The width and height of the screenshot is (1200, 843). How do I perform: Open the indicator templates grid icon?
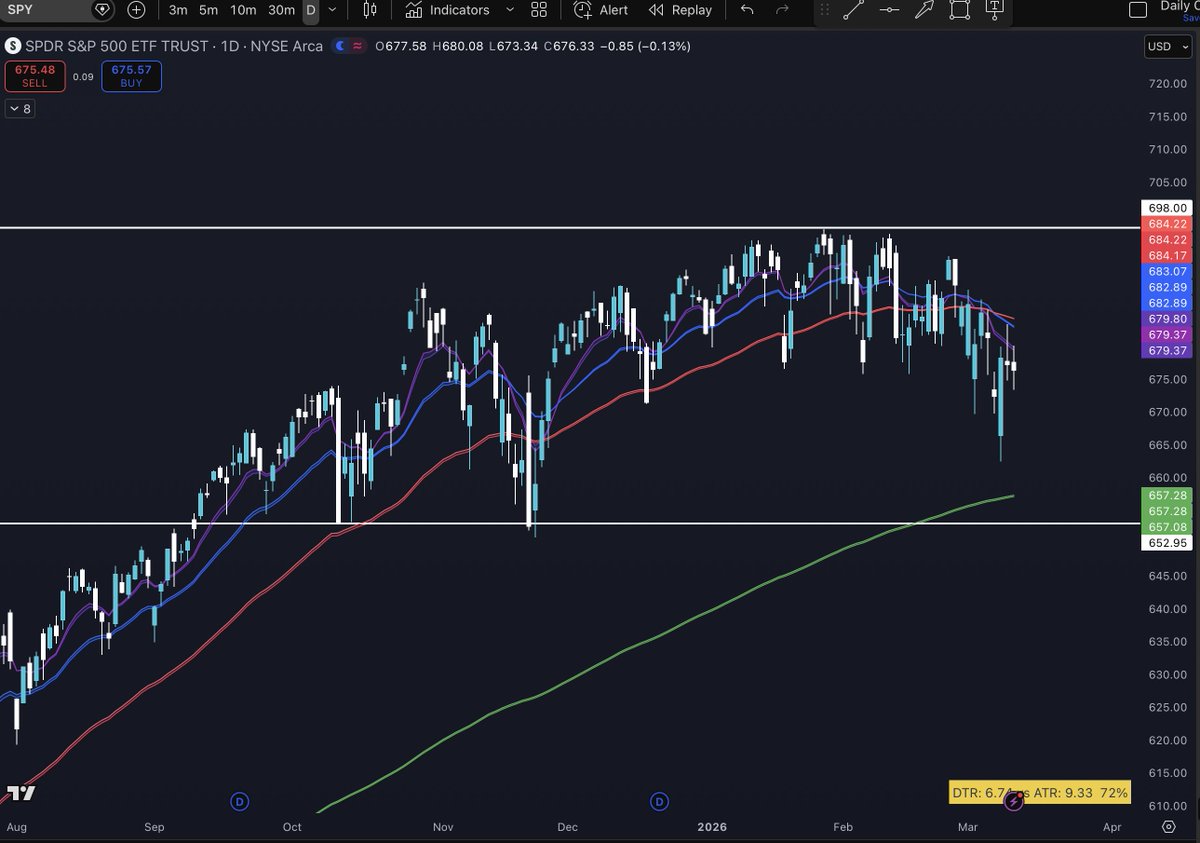tap(539, 10)
